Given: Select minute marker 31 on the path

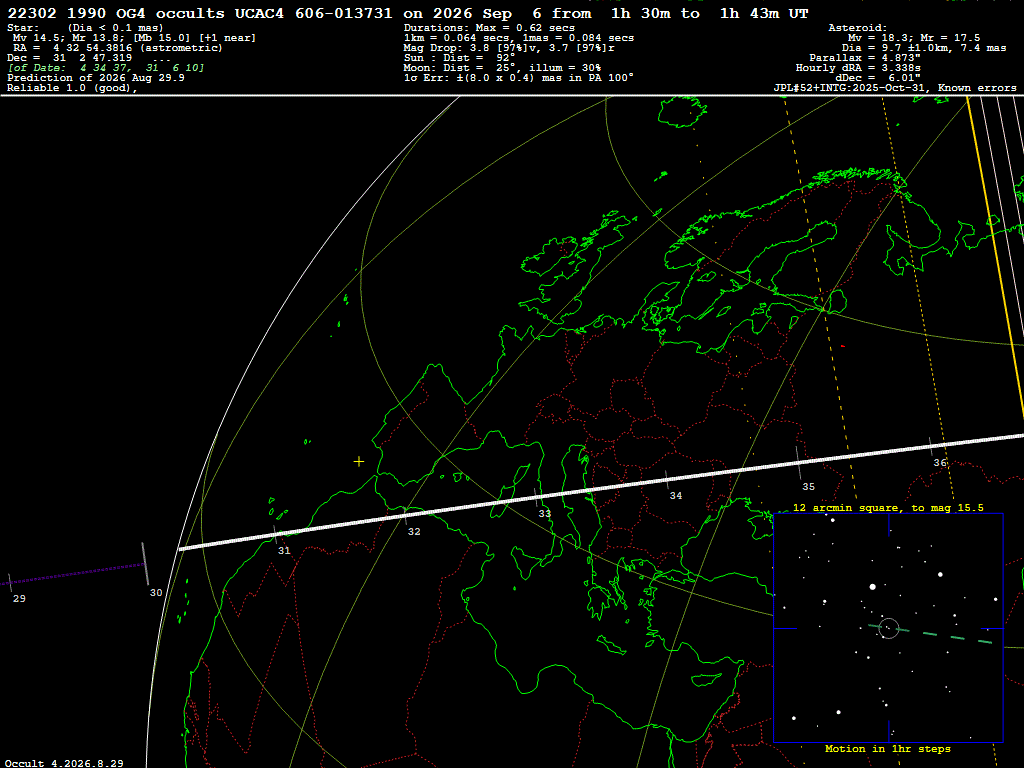Looking at the screenshot, I should [284, 551].
